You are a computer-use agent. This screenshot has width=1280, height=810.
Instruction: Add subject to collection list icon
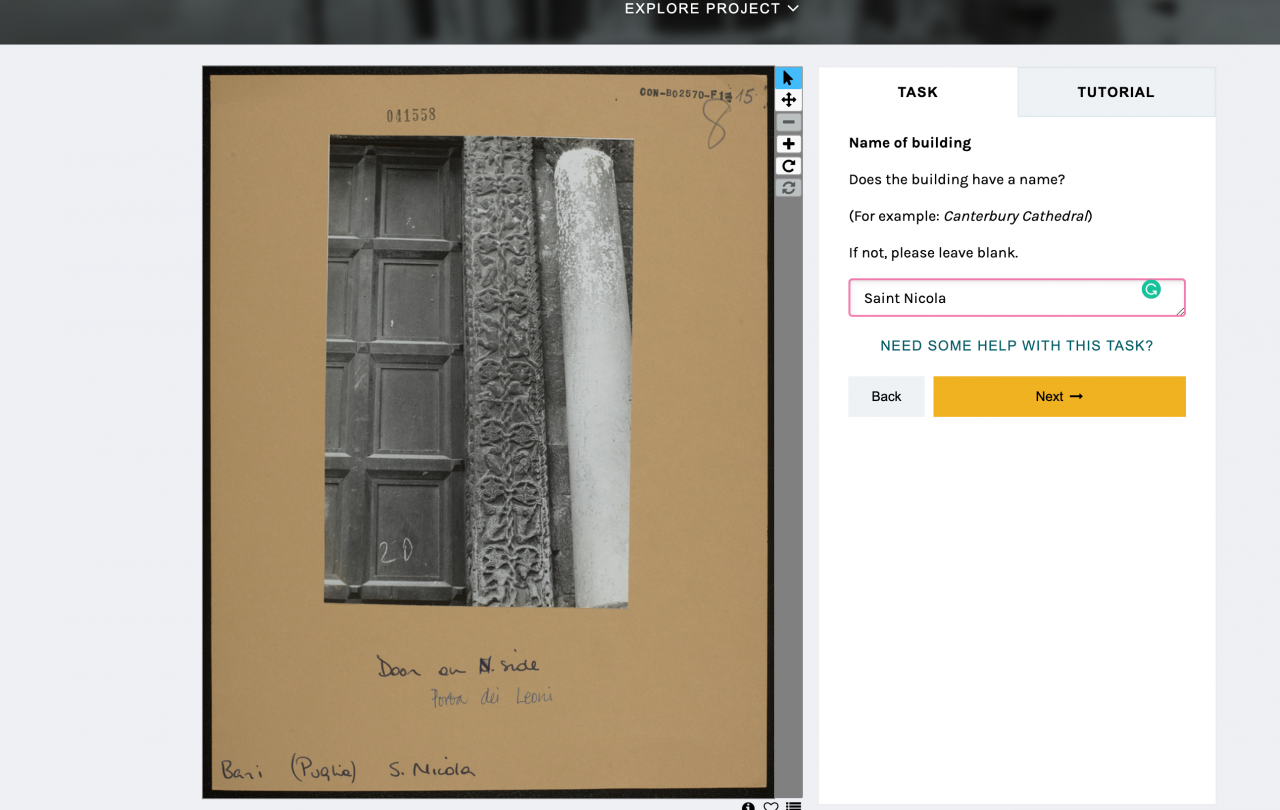(x=793, y=806)
